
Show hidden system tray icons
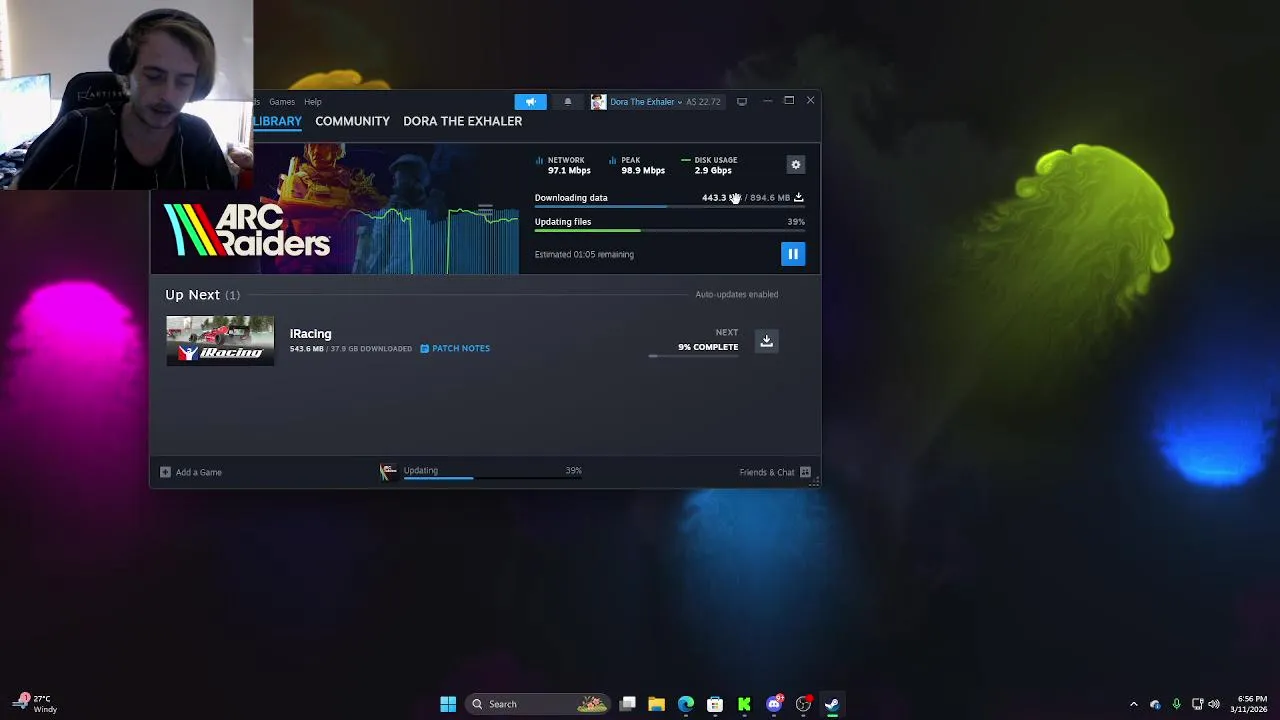(1133, 704)
